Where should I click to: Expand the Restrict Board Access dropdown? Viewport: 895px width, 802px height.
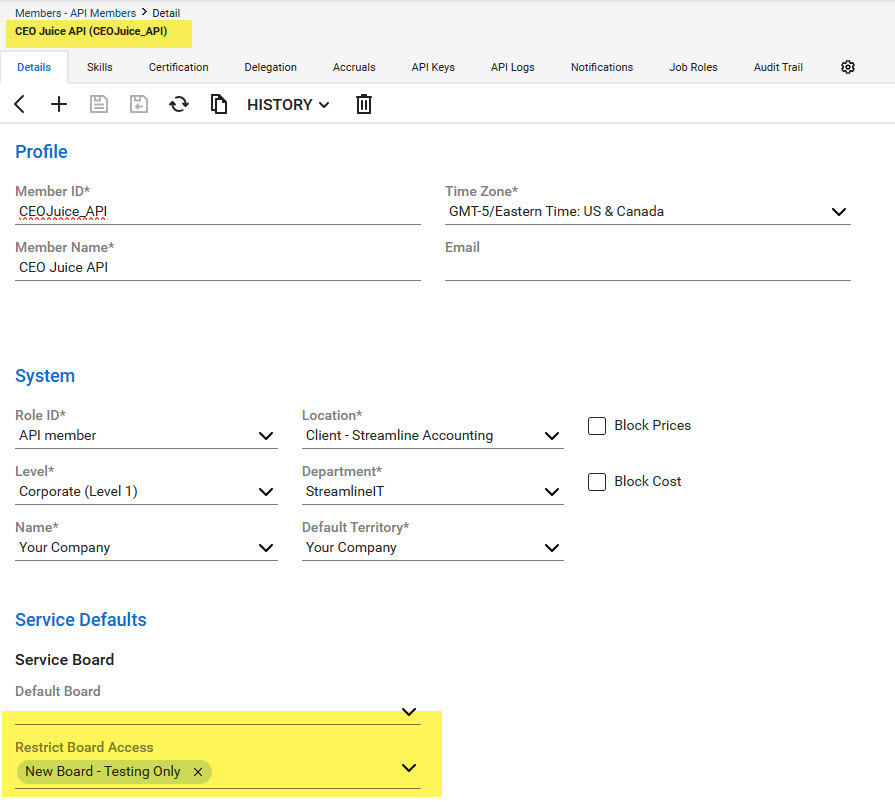point(409,768)
